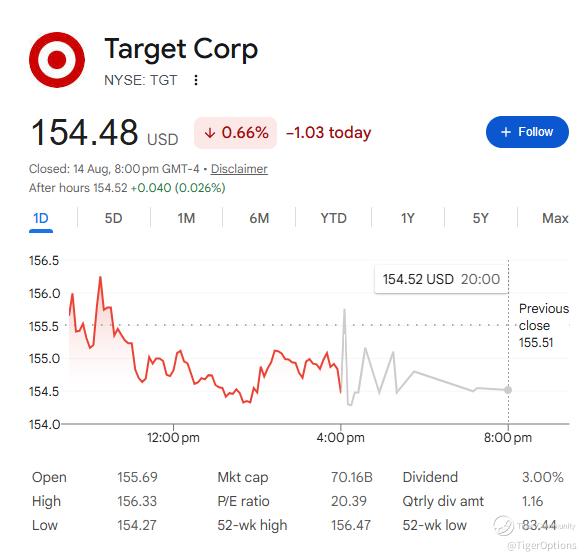587x558 pixels.
Task: Click the Target Corp title
Action: 181,49
